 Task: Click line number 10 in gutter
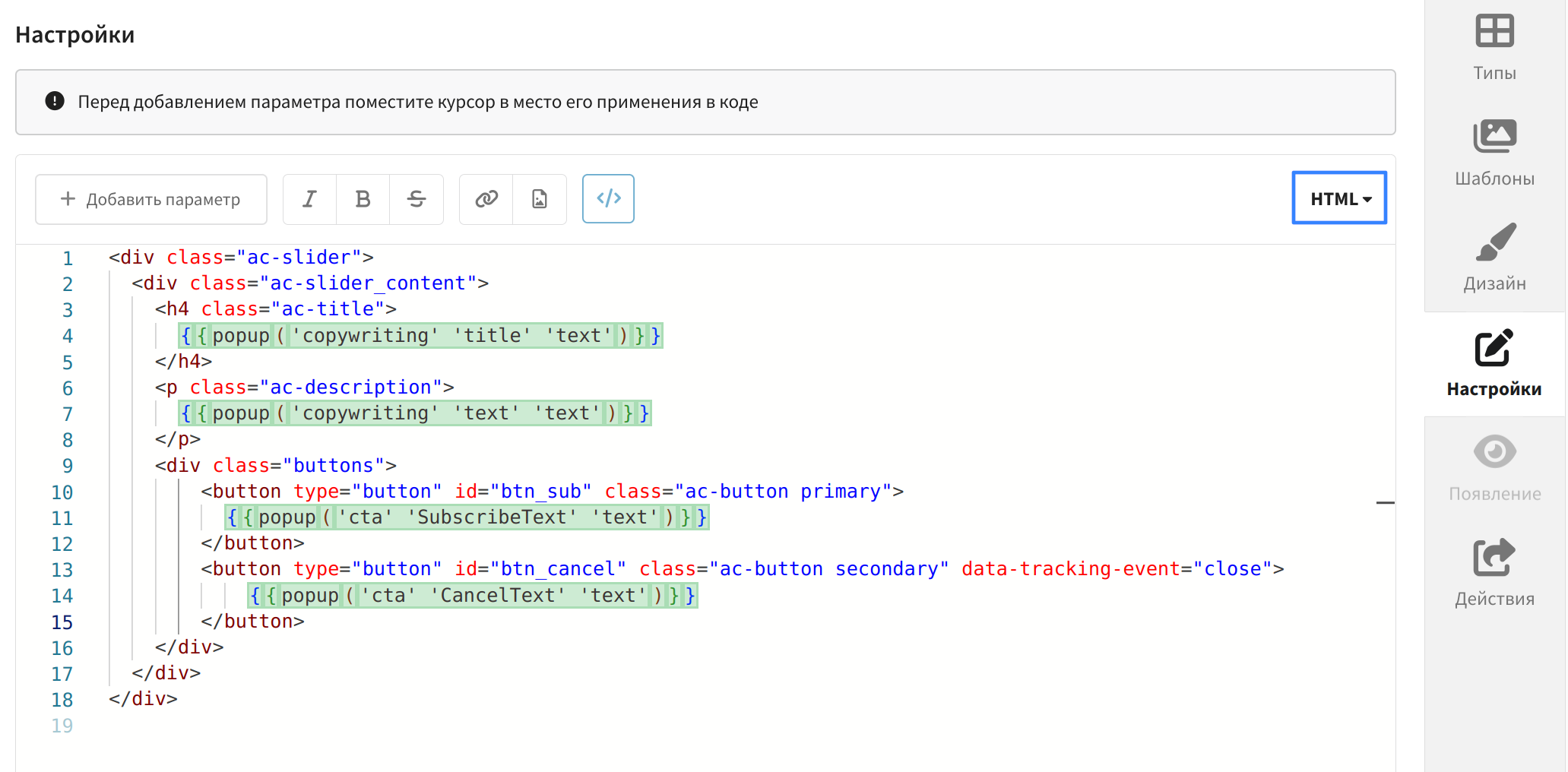click(62, 492)
